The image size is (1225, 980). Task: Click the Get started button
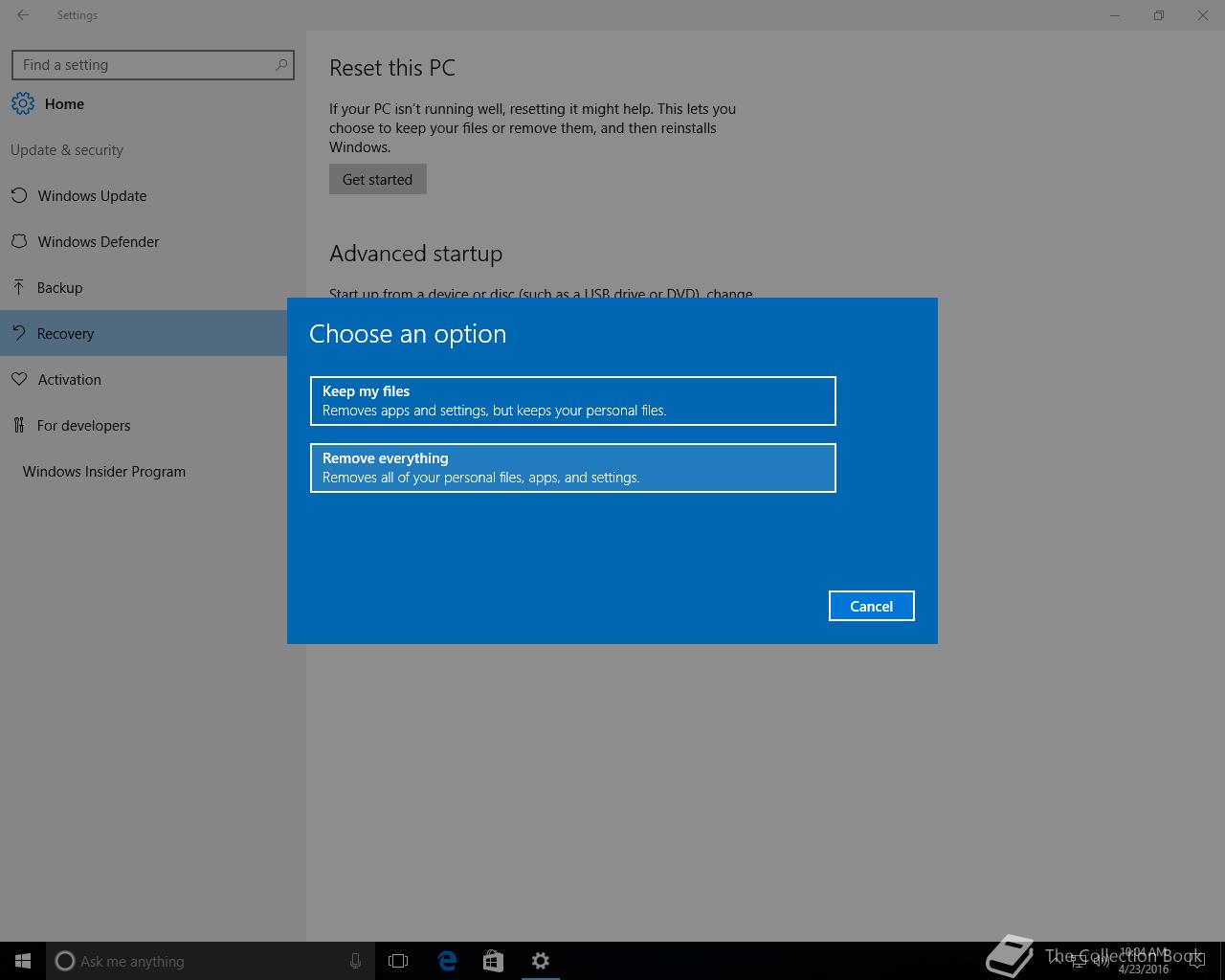click(x=377, y=179)
